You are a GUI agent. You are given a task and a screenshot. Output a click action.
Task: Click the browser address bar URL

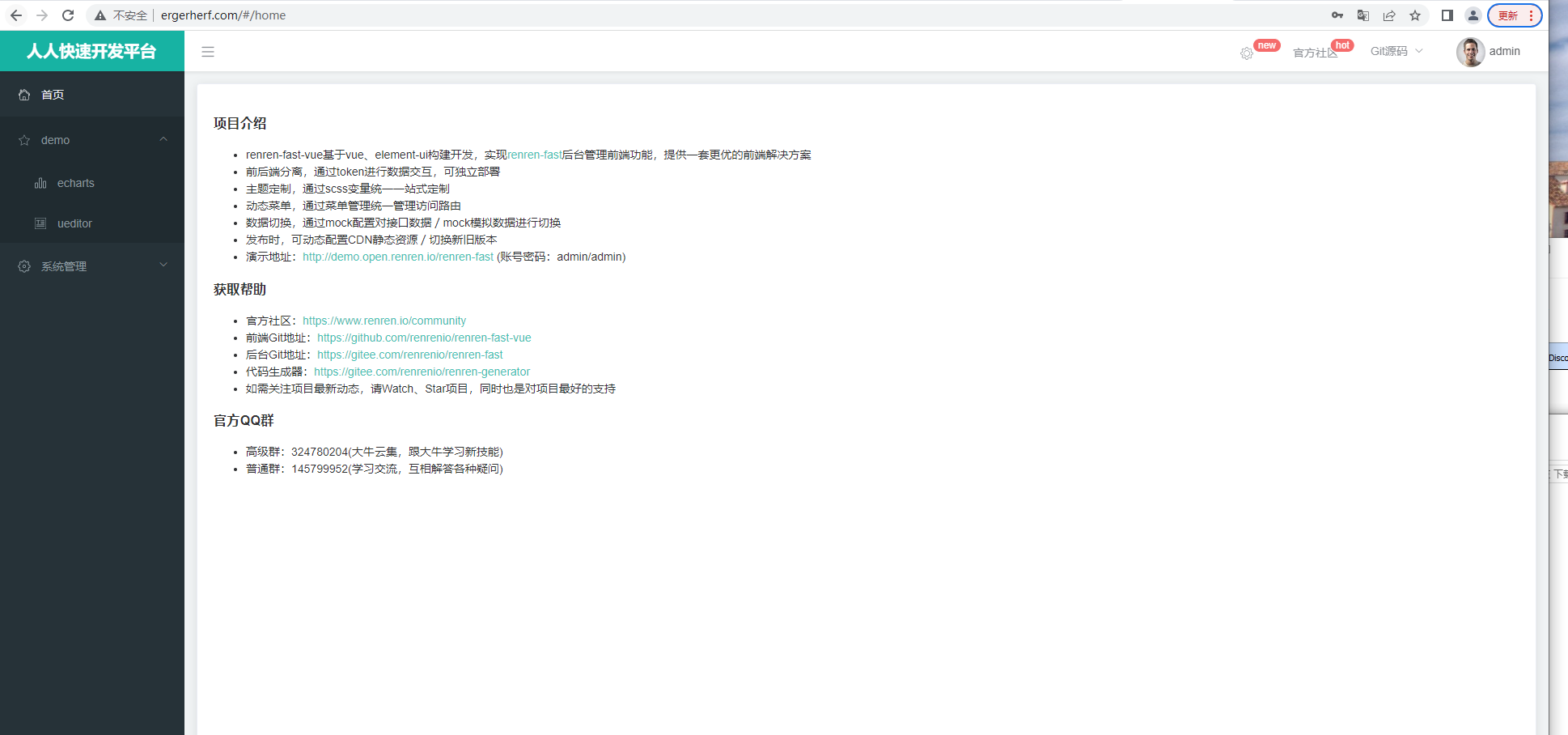[223, 15]
